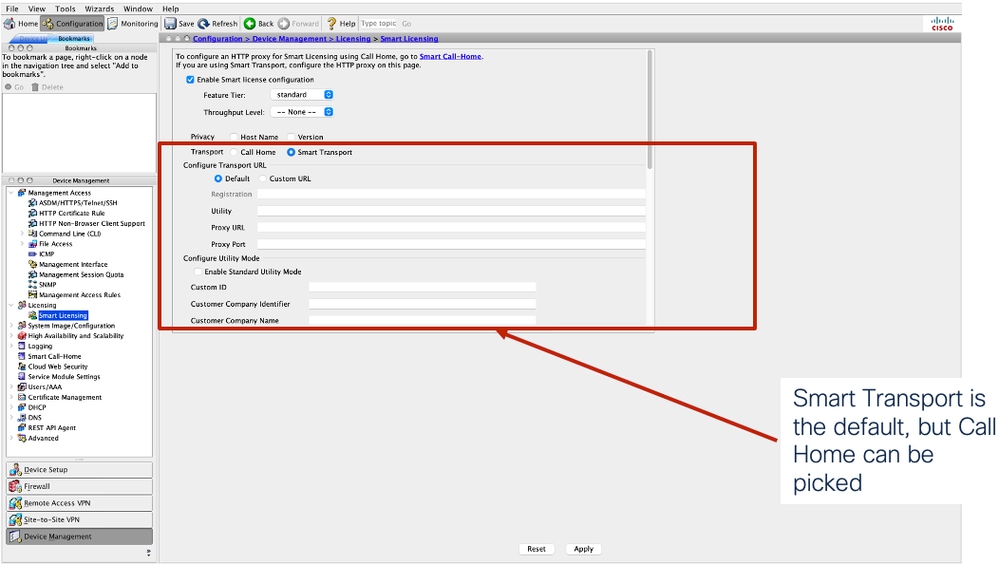Expand the System Image/Configuration node
999x564 pixels.
[x=11, y=326]
